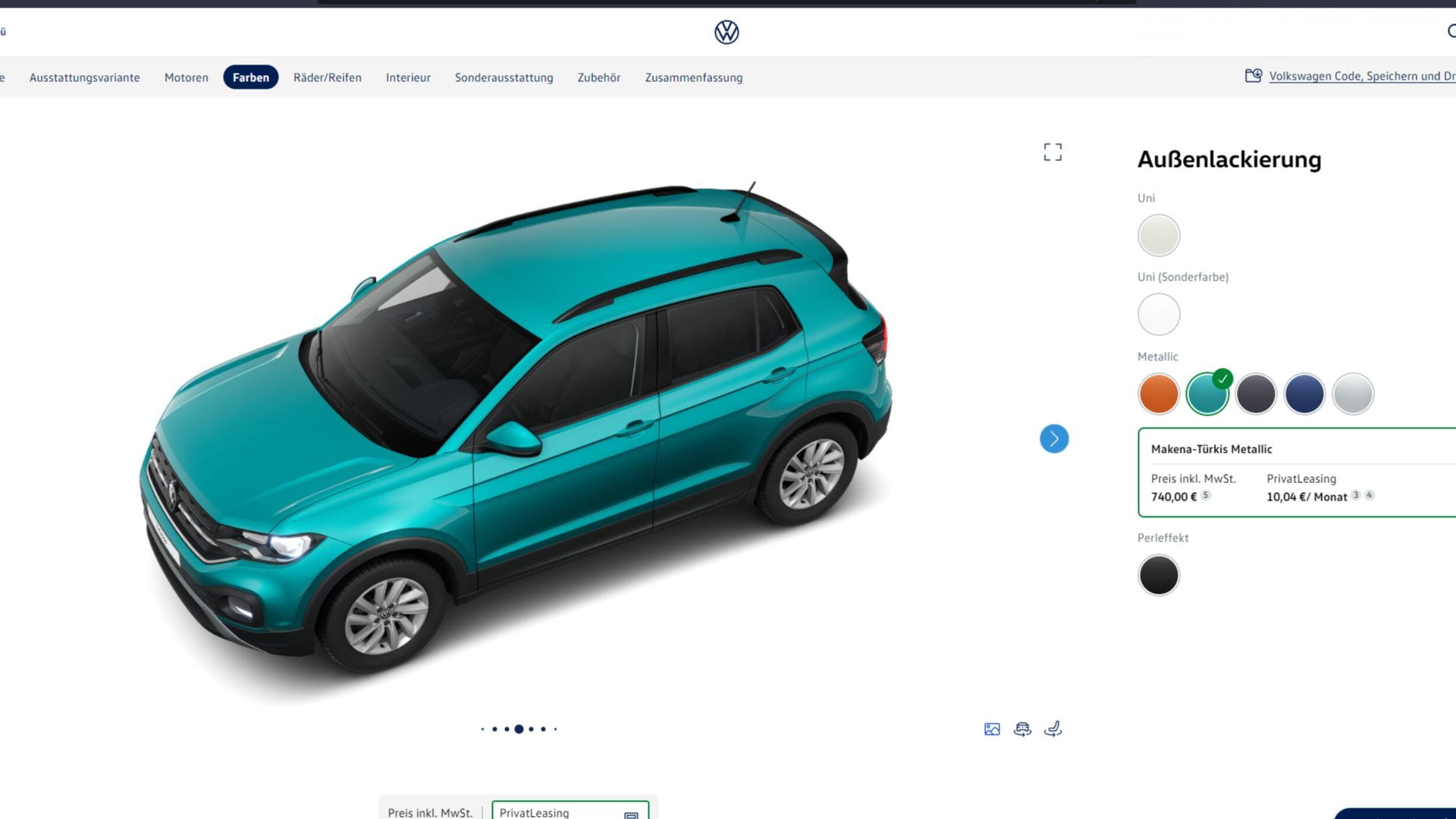Click the Uni (Sonderfarbe) category label
The image size is (1456, 819).
(1183, 277)
